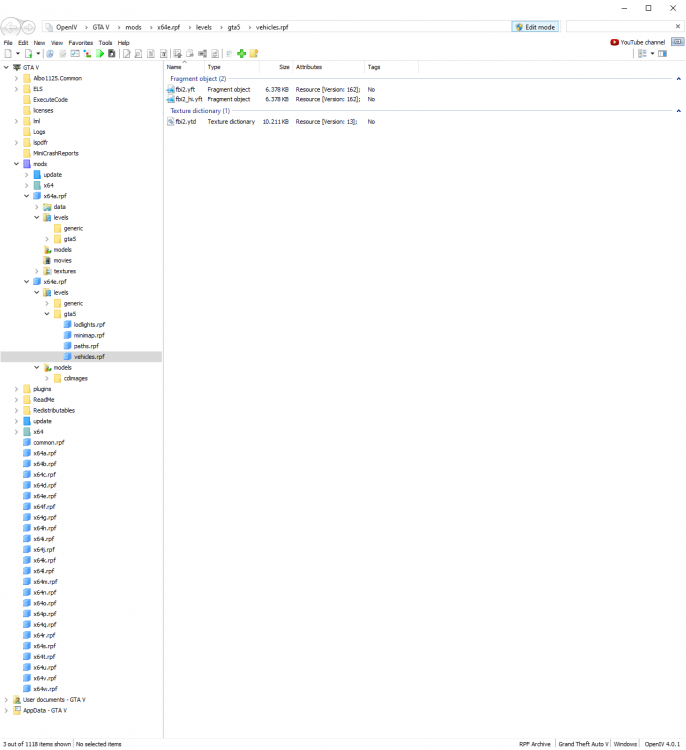Click the OpenIV breadcrumb segment

tap(66, 27)
